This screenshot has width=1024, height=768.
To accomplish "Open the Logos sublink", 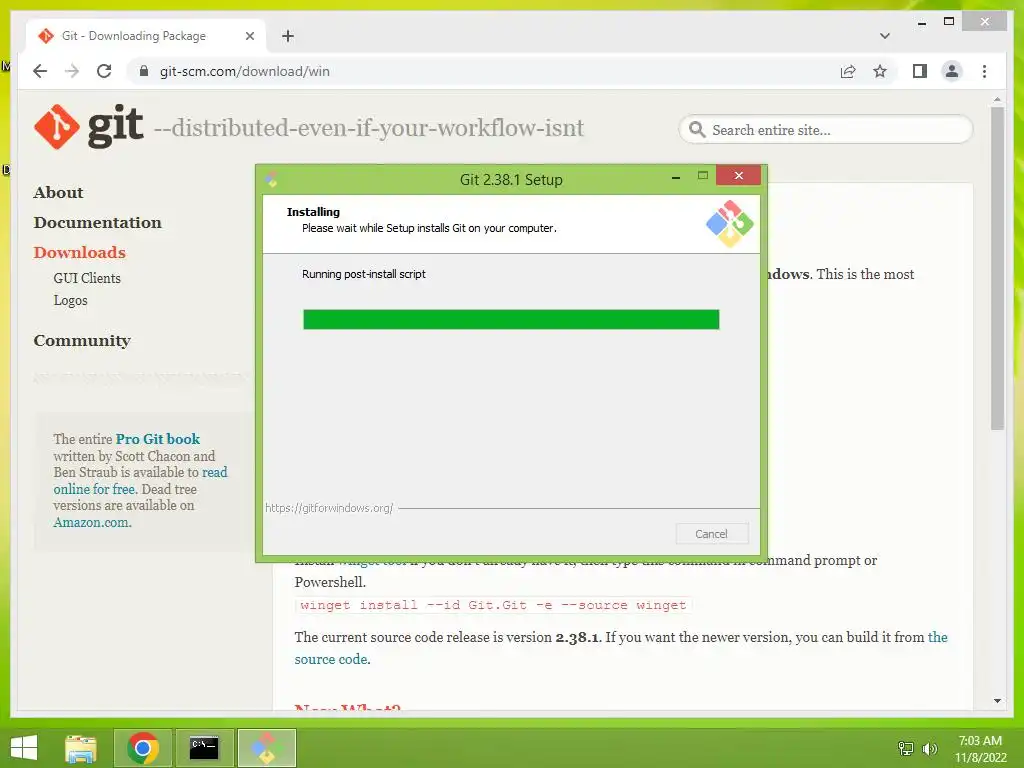I will [71, 300].
